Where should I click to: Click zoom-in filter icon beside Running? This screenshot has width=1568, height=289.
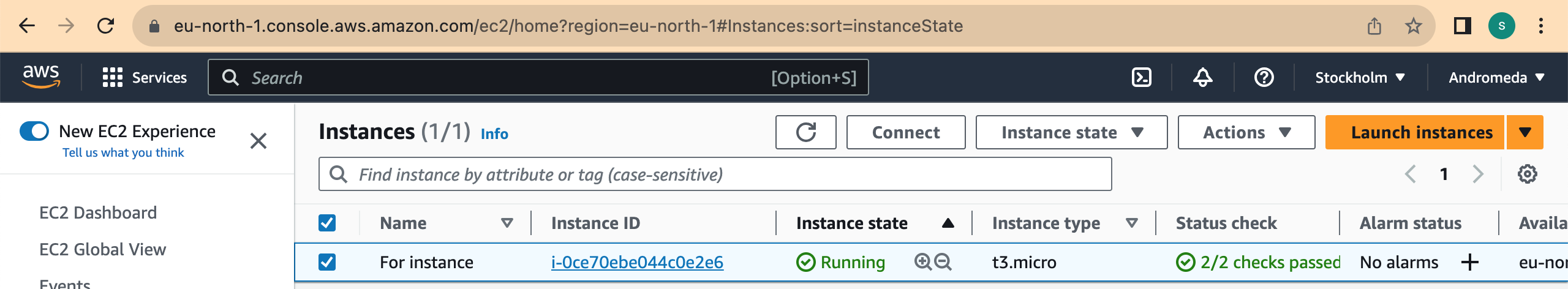(x=922, y=262)
